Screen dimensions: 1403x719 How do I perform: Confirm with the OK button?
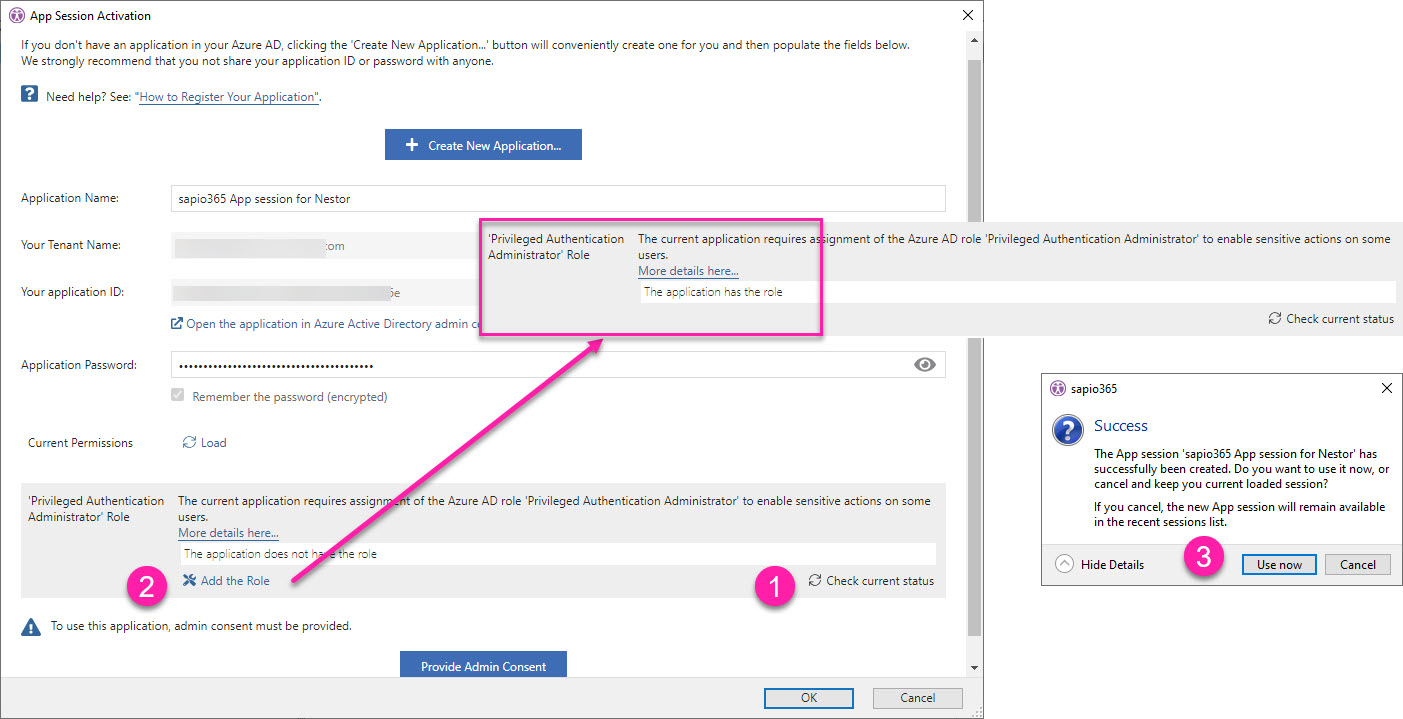[808, 698]
